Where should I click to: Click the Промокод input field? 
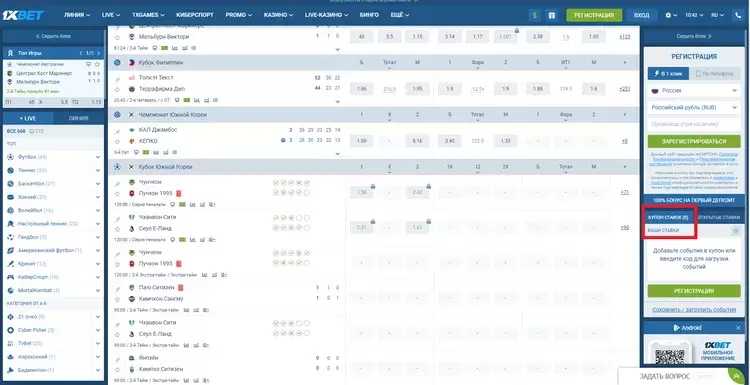point(694,124)
